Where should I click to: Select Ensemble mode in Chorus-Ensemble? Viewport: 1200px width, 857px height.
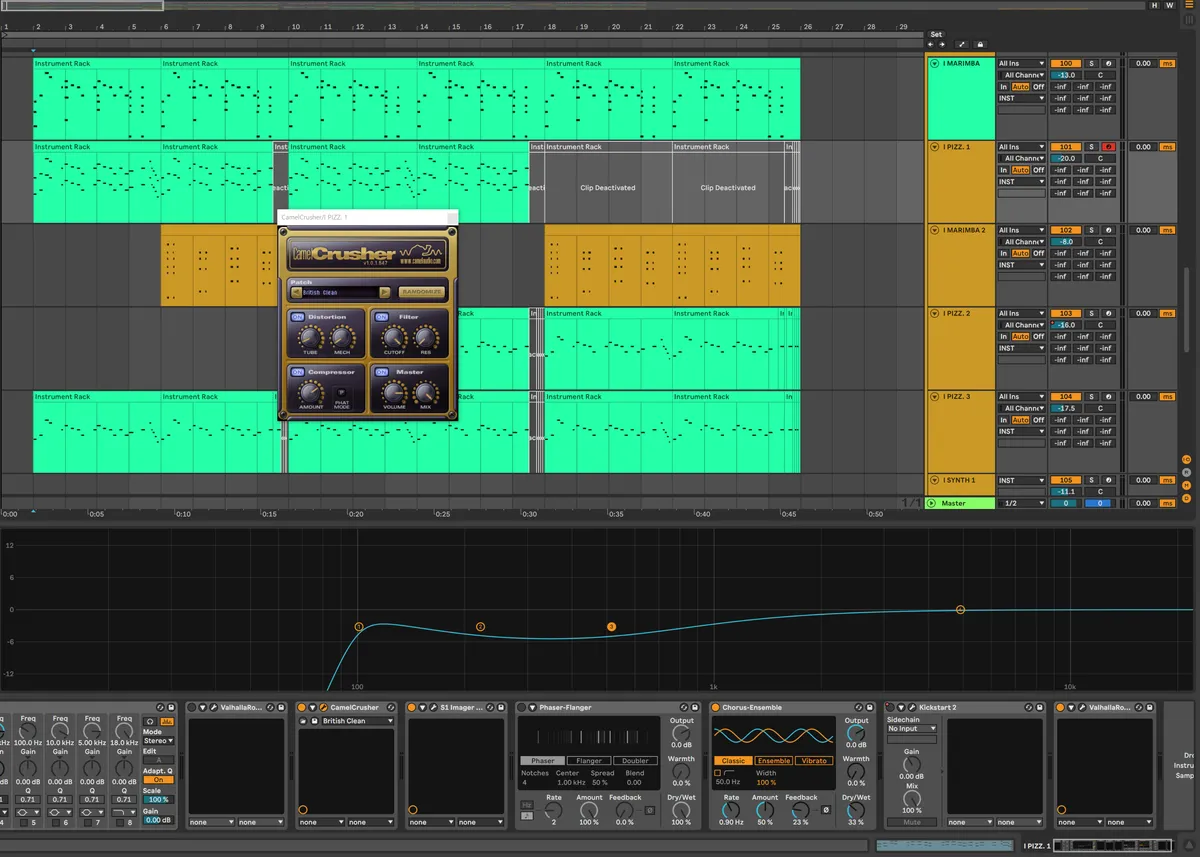[773, 761]
